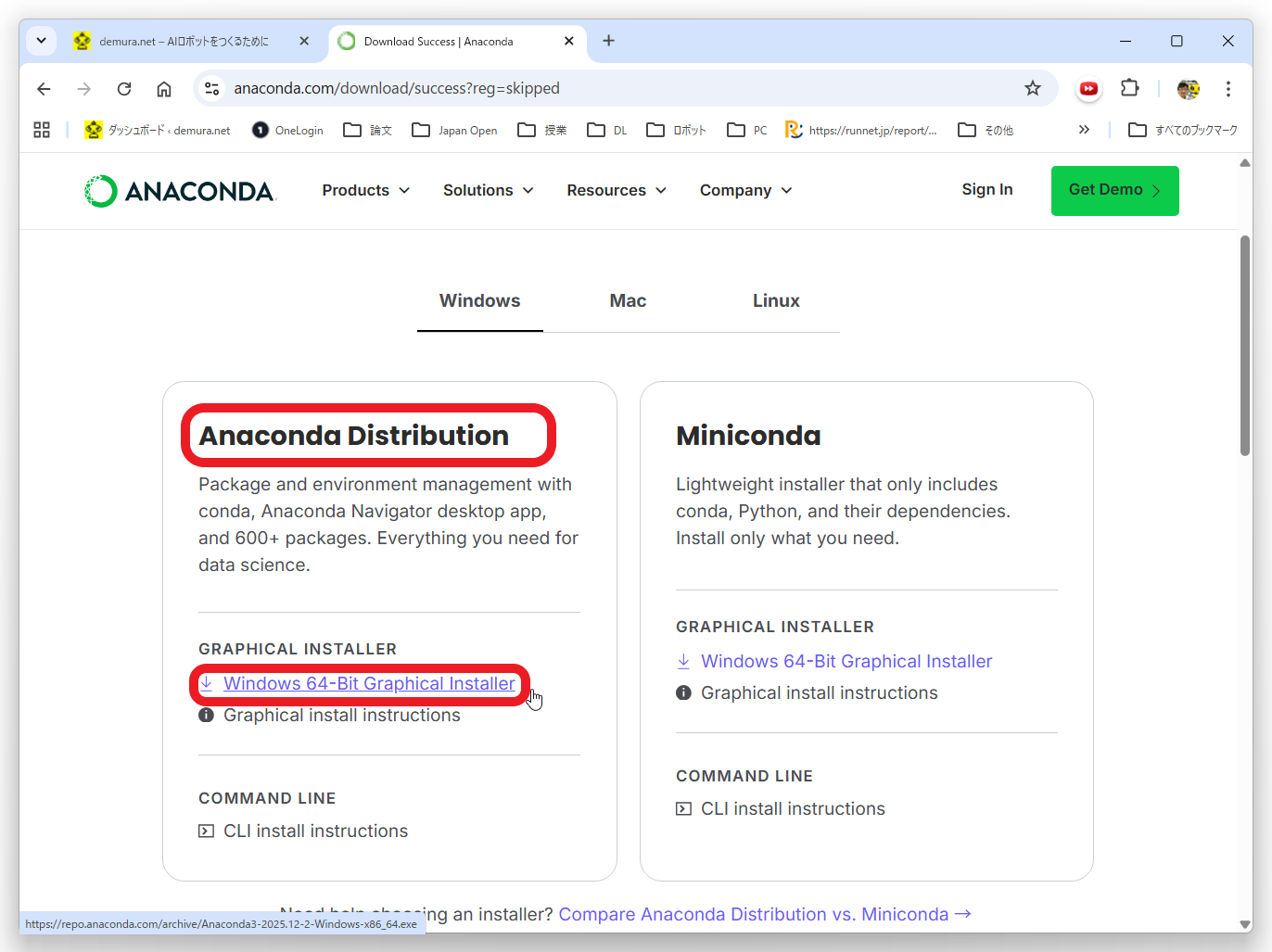Open the Company dropdown menu
This screenshot has width=1272, height=952.
tap(745, 190)
